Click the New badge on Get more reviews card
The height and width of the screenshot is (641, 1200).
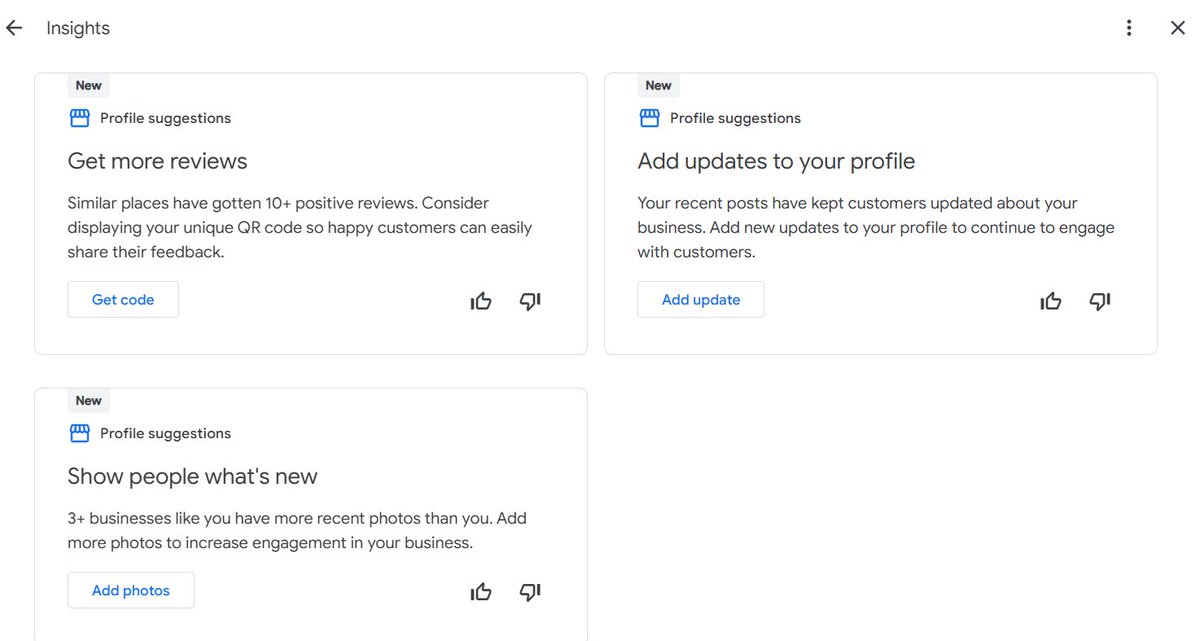tap(89, 86)
